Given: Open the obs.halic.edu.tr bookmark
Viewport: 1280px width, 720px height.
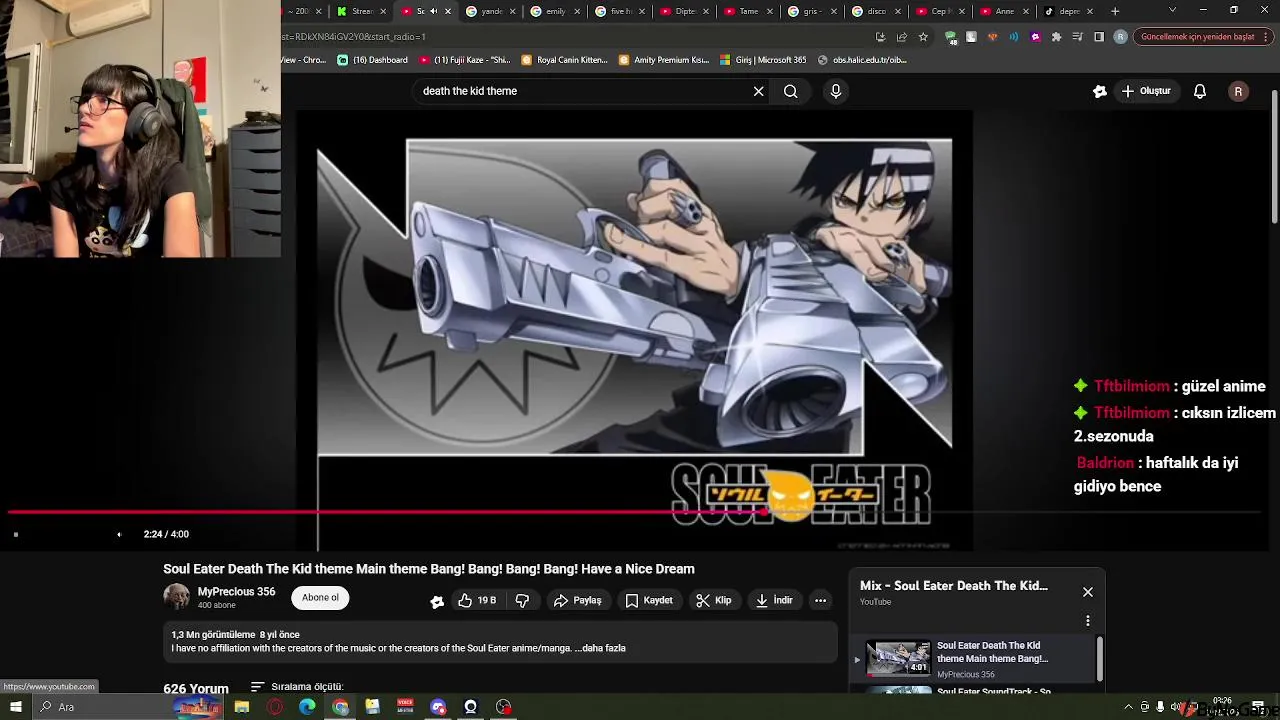Looking at the screenshot, I should 862,60.
